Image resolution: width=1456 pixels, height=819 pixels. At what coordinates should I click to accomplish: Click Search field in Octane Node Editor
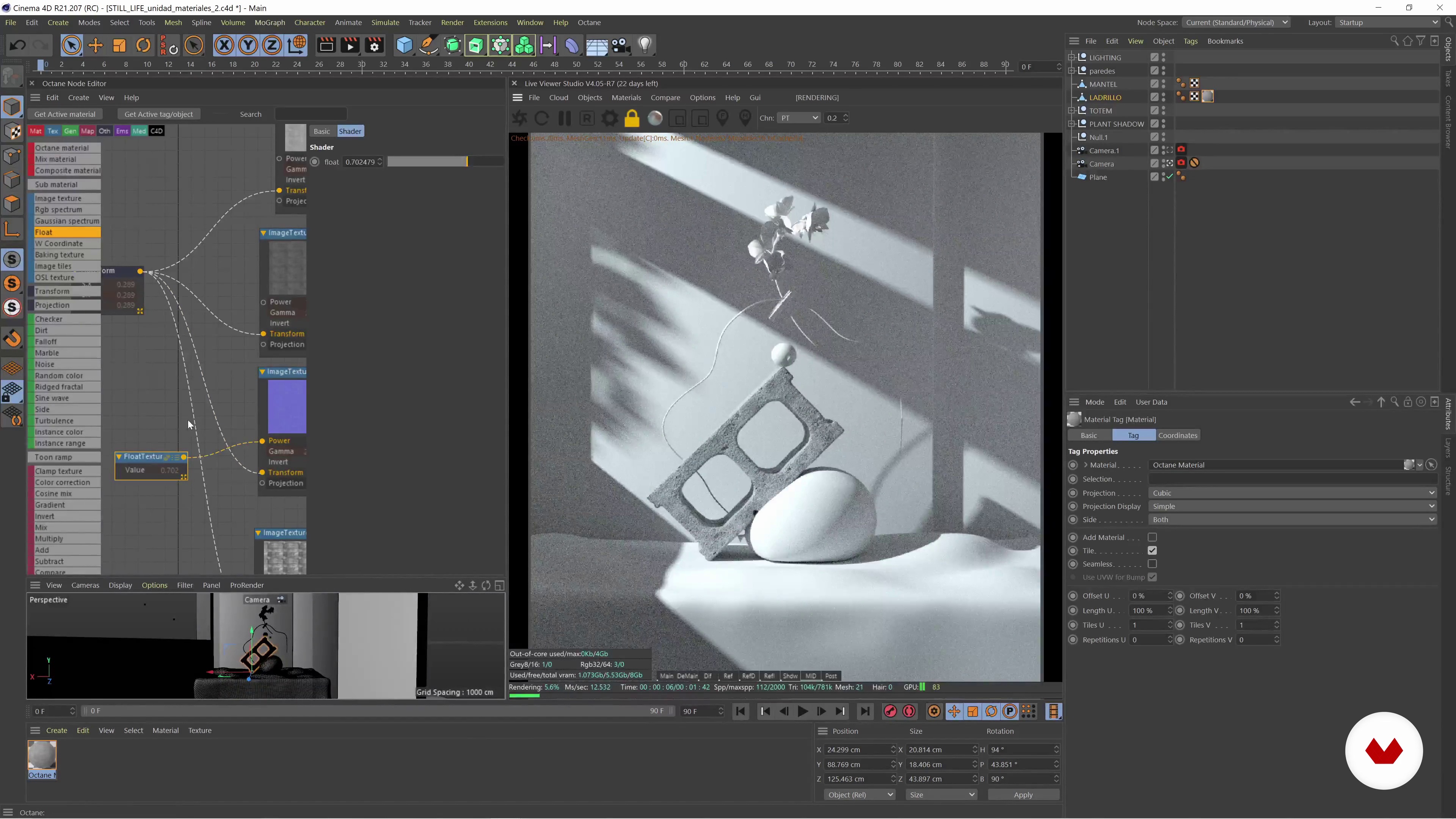311,114
